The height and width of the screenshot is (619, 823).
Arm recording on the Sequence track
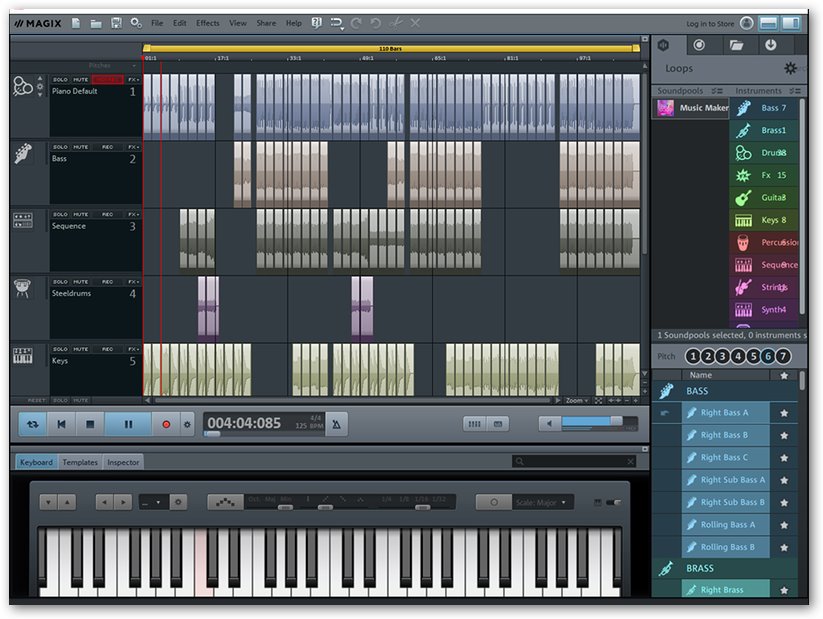[108, 214]
